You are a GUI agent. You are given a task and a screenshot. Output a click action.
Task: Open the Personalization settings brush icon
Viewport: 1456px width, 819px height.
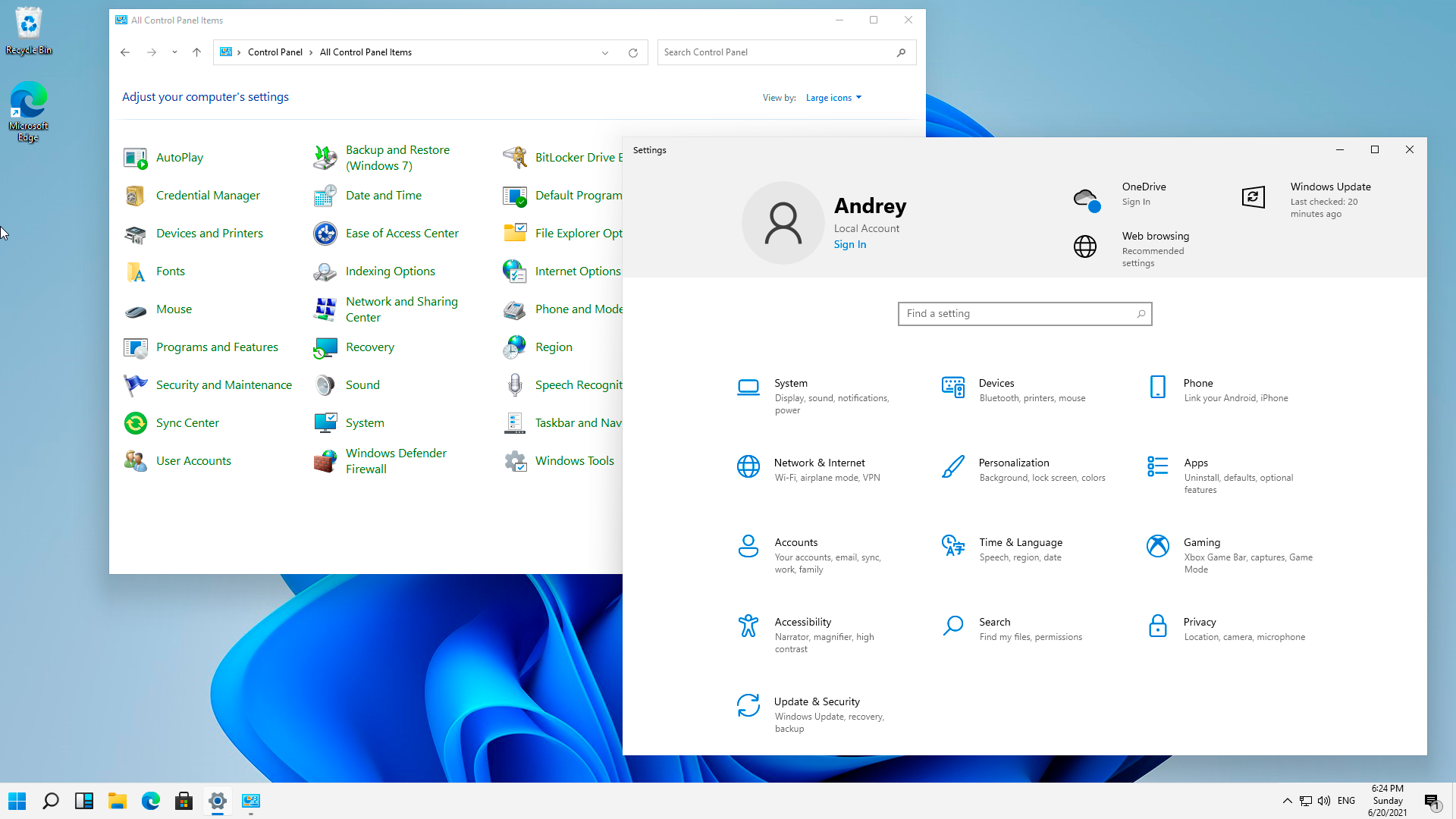point(952,467)
